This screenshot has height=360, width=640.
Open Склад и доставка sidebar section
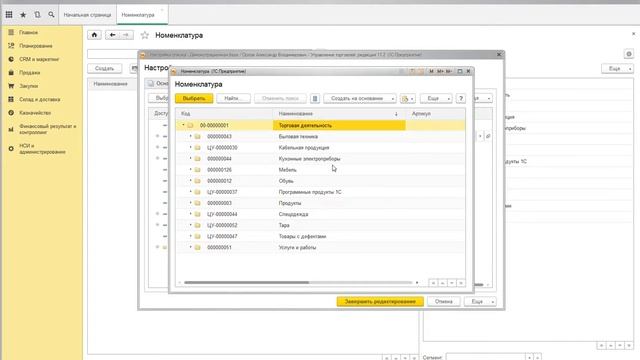[39, 99]
